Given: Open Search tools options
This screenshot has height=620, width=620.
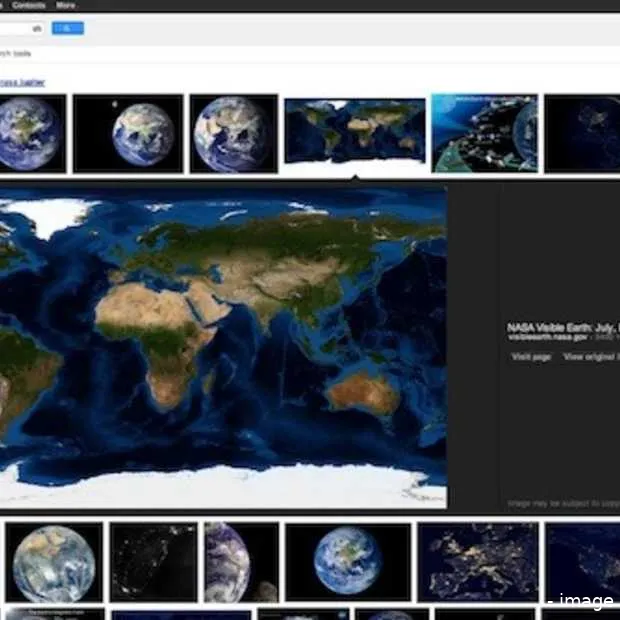Looking at the screenshot, I should coord(15,53).
